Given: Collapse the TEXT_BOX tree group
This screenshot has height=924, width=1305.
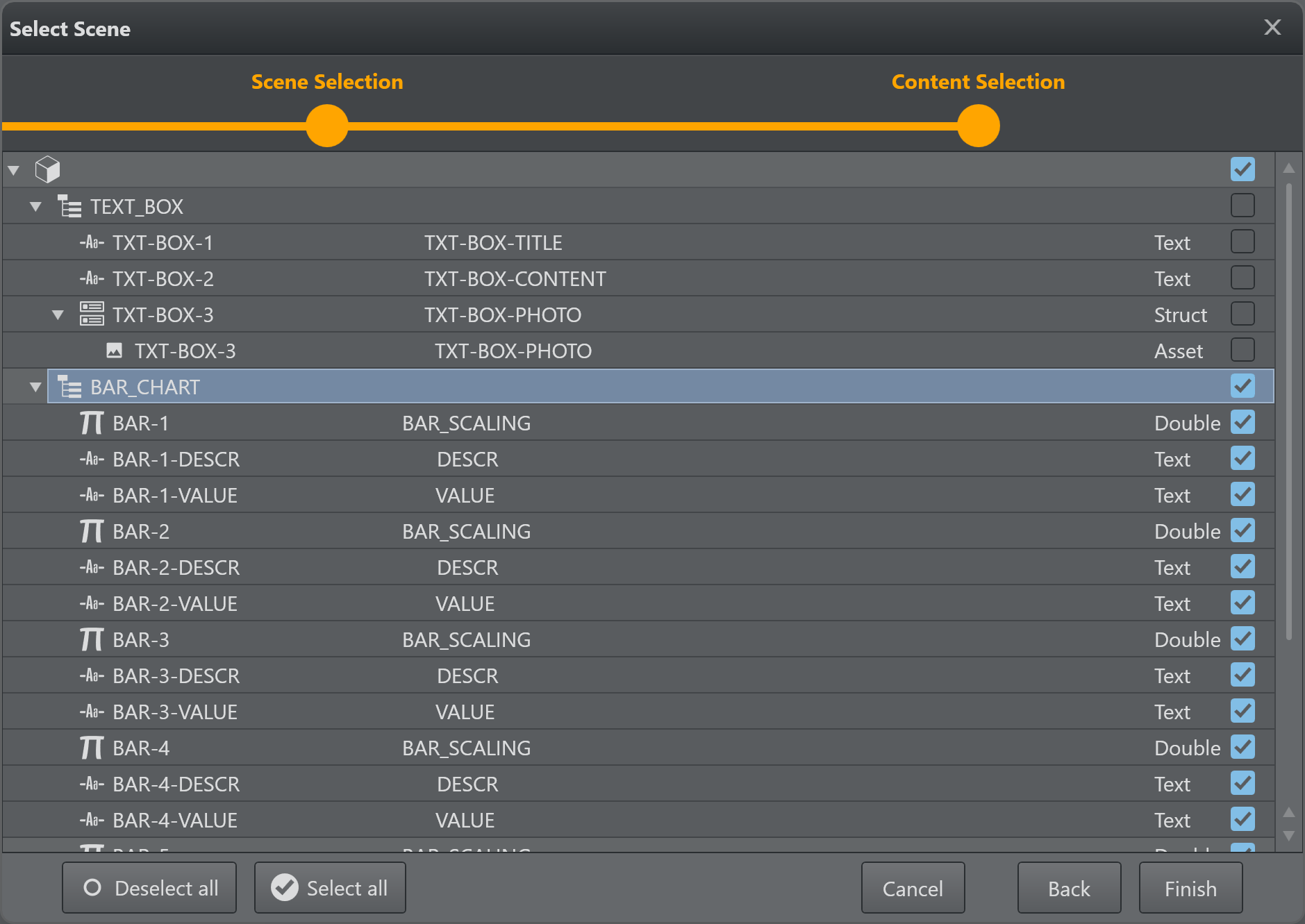Looking at the screenshot, I should point(35,206).
